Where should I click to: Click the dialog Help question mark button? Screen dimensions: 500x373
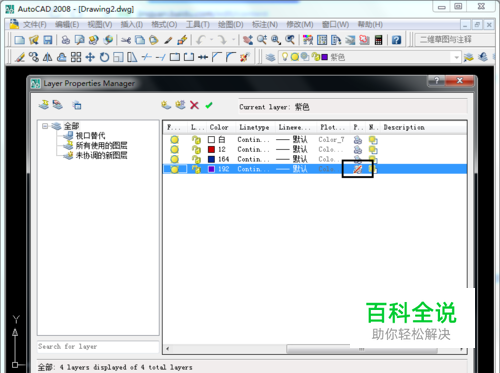pyautogui.click(x=436, y=81)
